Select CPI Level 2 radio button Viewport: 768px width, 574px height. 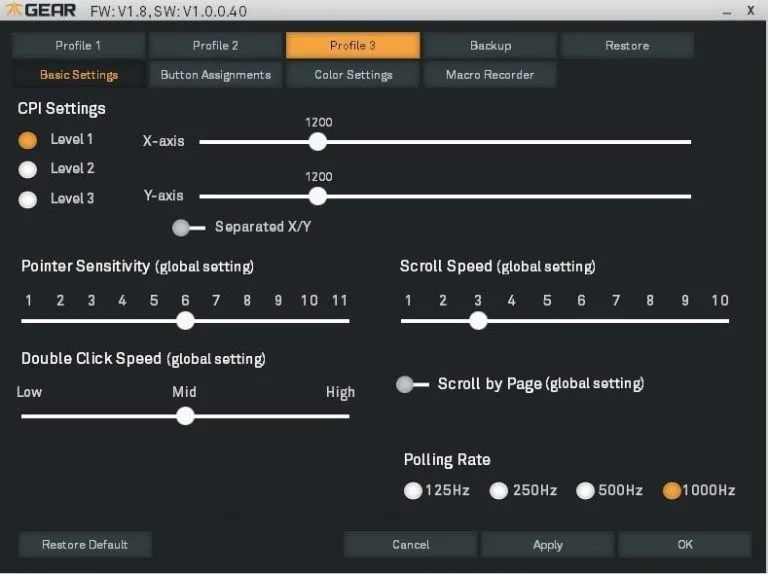[27, 169]
